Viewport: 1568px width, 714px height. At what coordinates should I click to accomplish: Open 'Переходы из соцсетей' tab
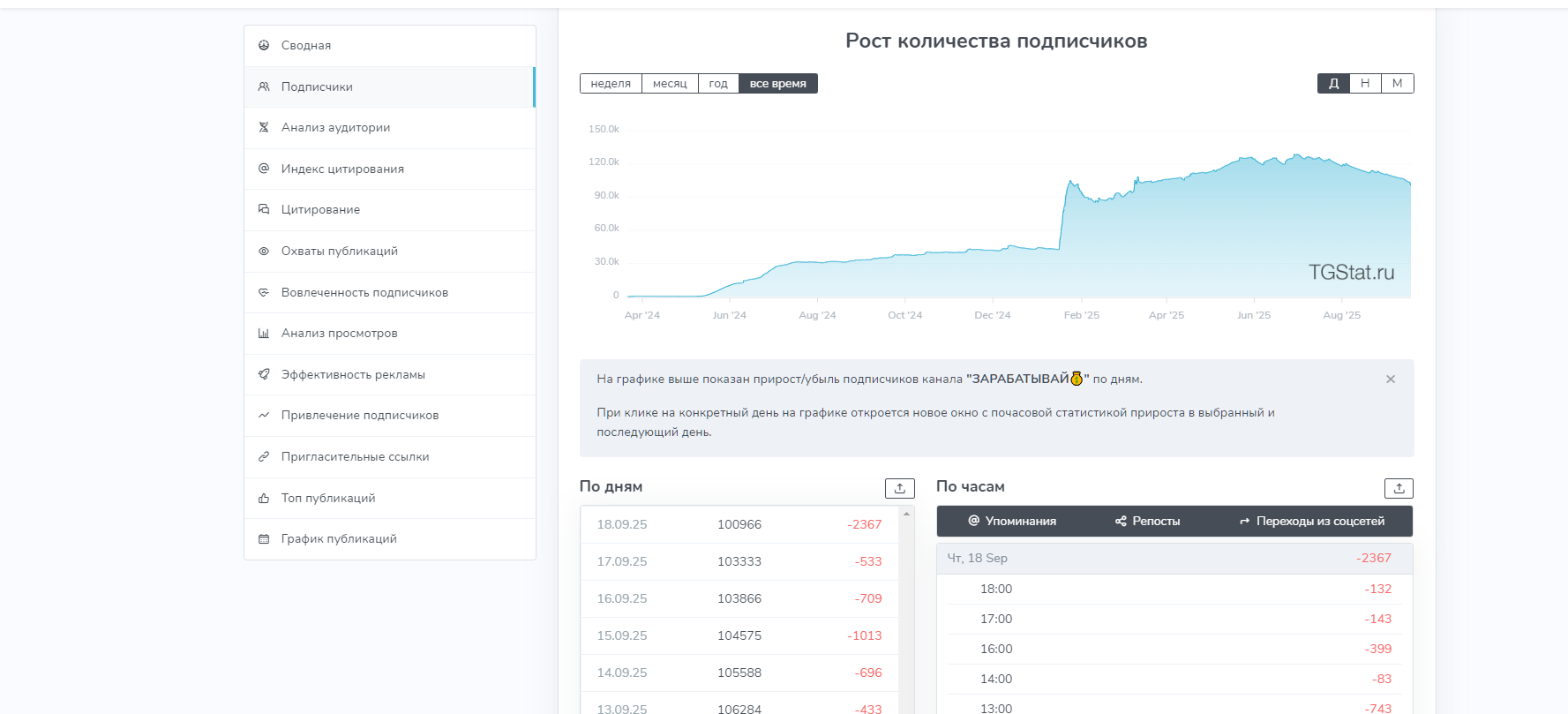coord(1312,522)
